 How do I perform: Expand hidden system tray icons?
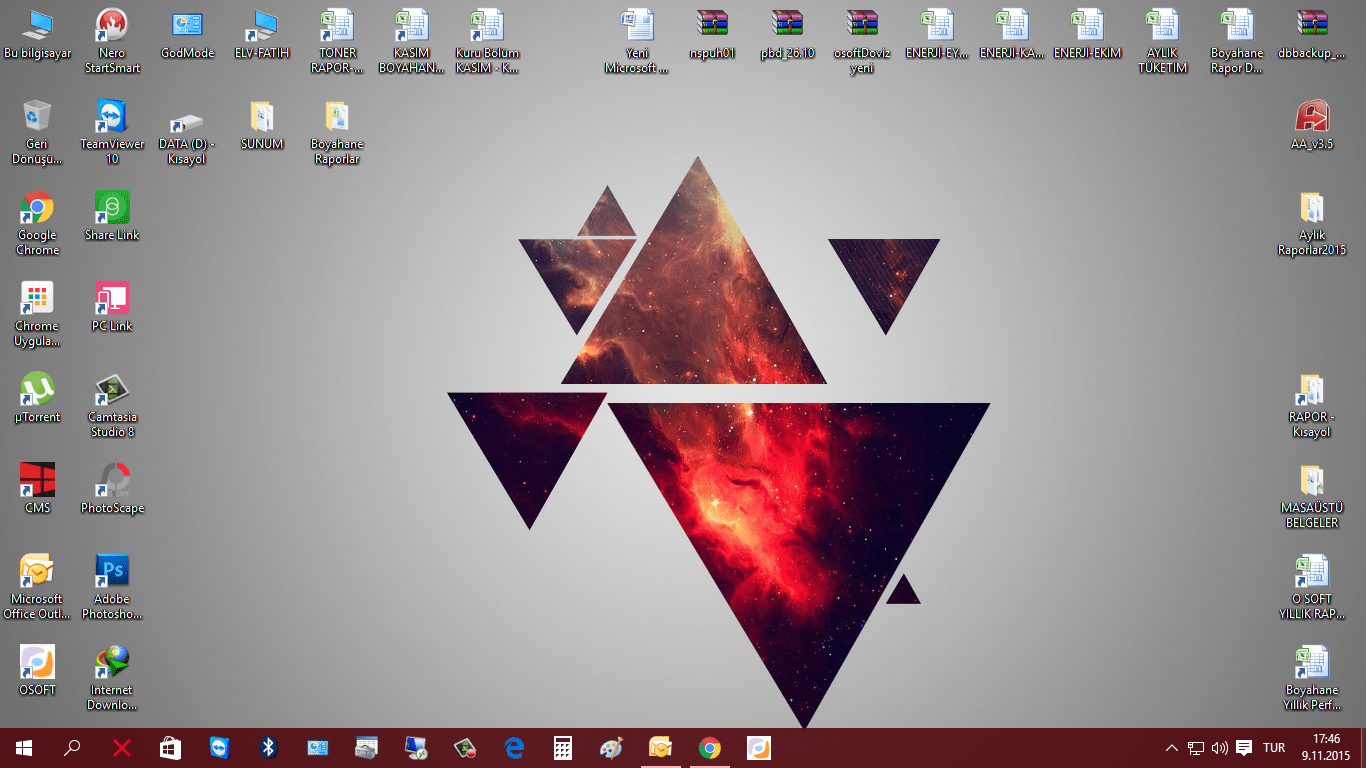point(1172,748)
